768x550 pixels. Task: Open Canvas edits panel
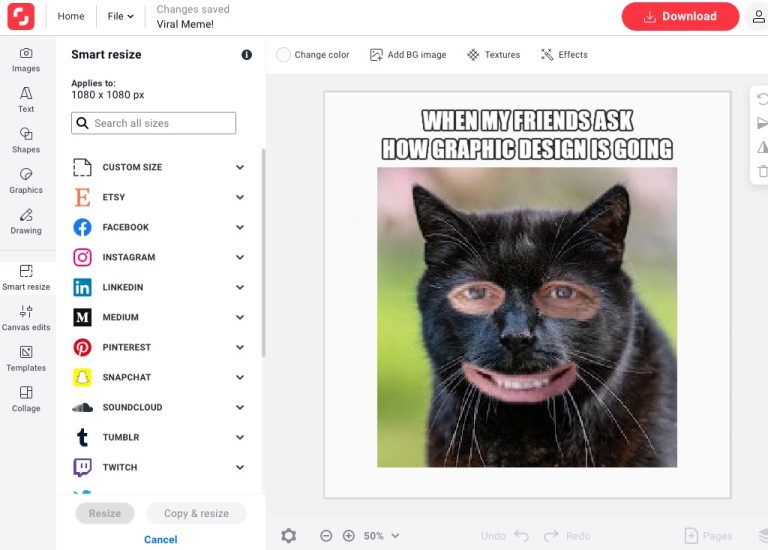(x=26, y=318)
